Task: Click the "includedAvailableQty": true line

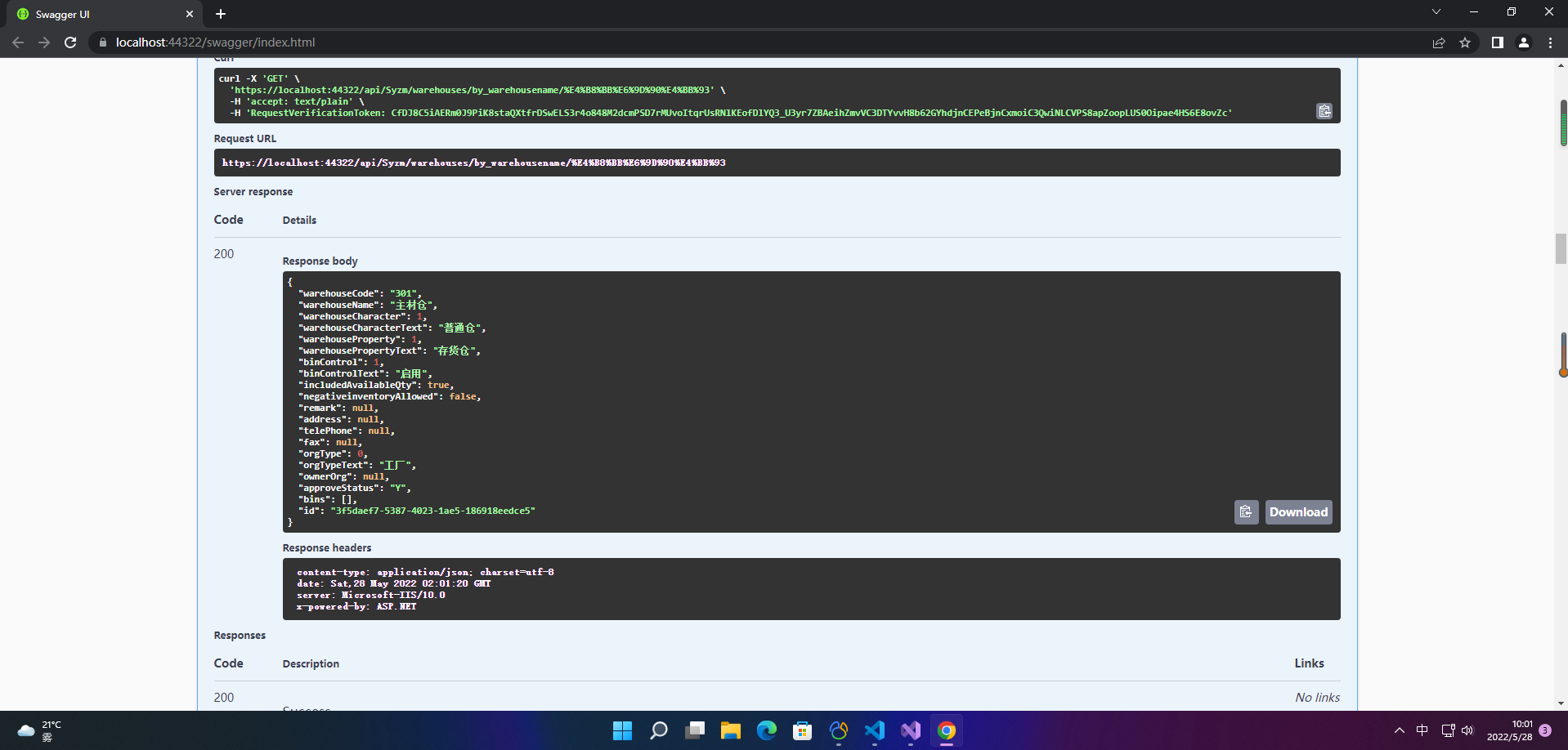Action: (376, 385)
